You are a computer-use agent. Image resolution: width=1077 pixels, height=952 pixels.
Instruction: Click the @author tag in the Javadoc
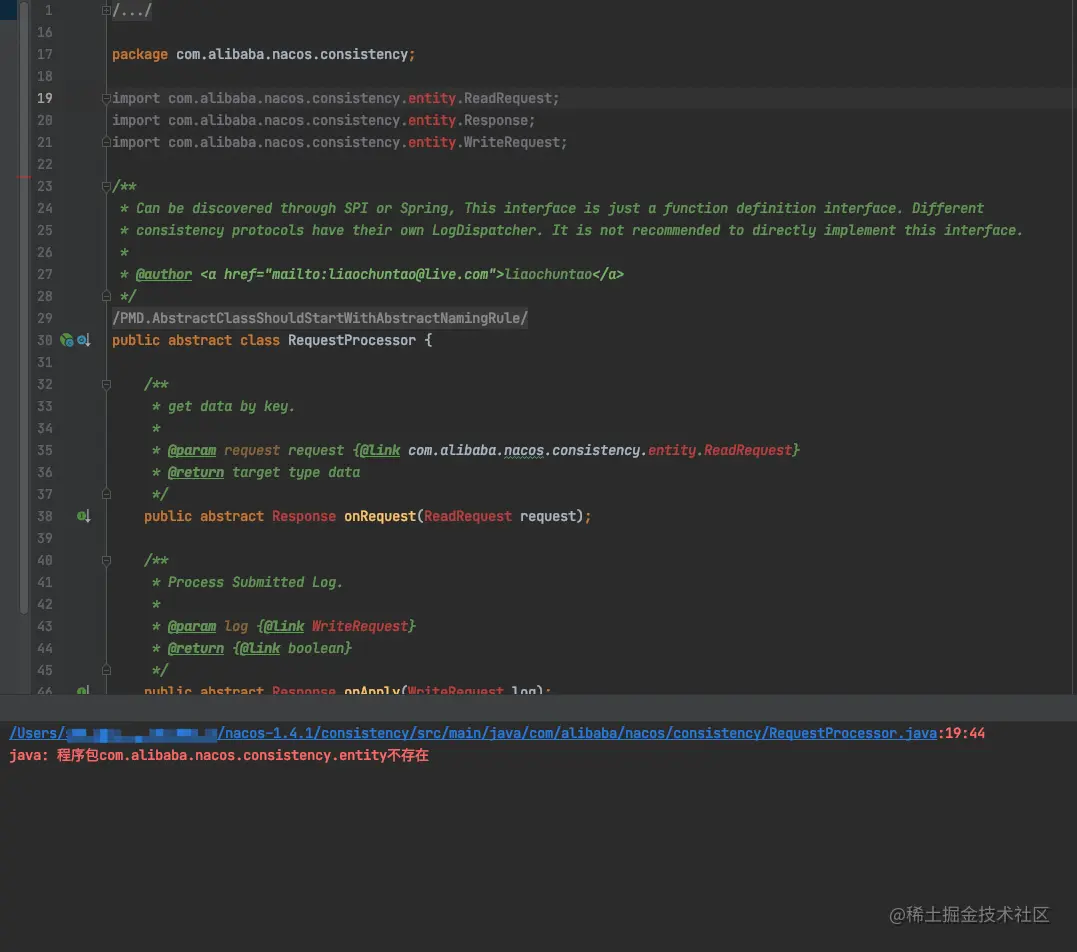click(x=163, y=274)
